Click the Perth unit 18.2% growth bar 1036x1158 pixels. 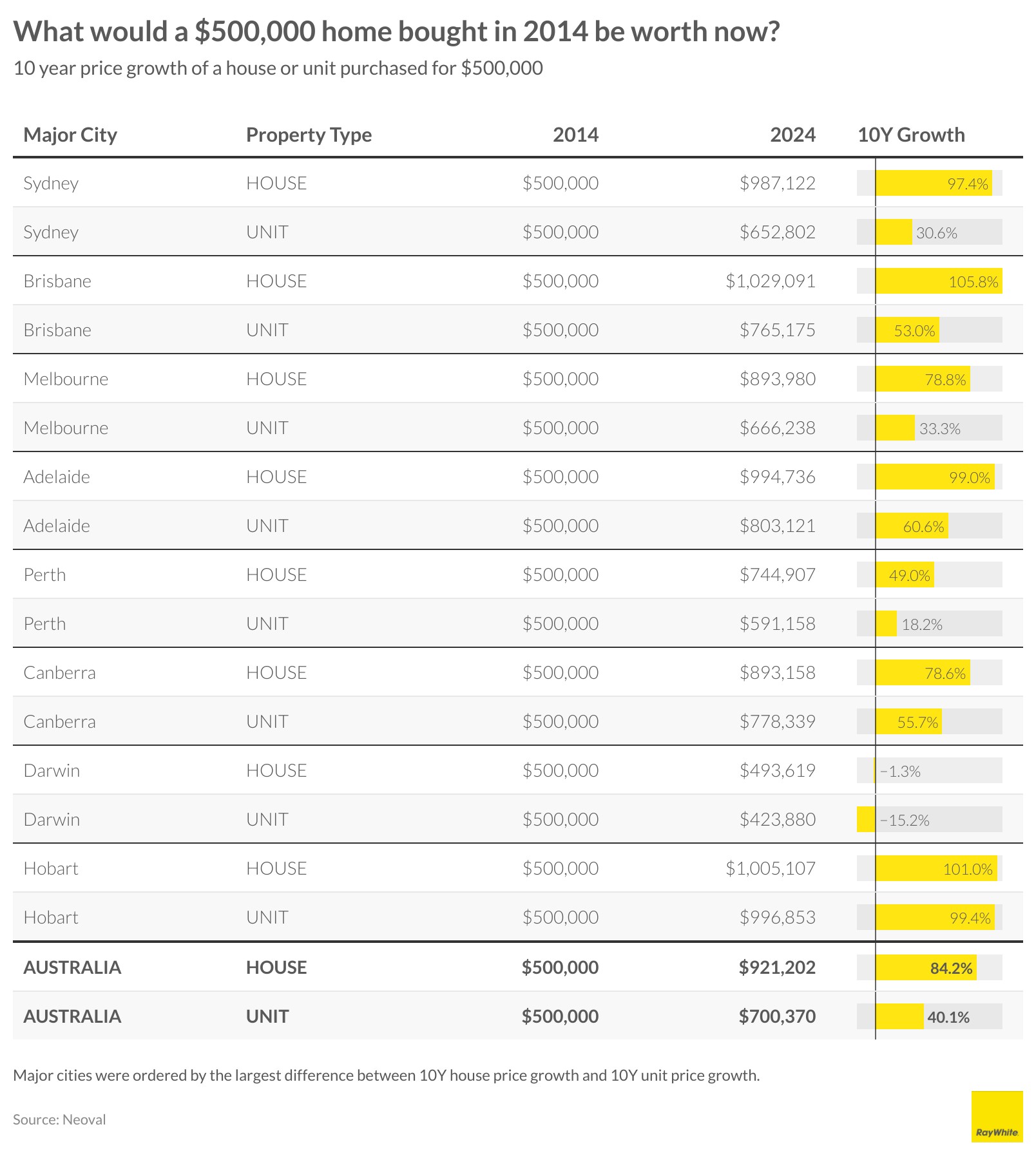pyautogui.click(x=886, y=623)
